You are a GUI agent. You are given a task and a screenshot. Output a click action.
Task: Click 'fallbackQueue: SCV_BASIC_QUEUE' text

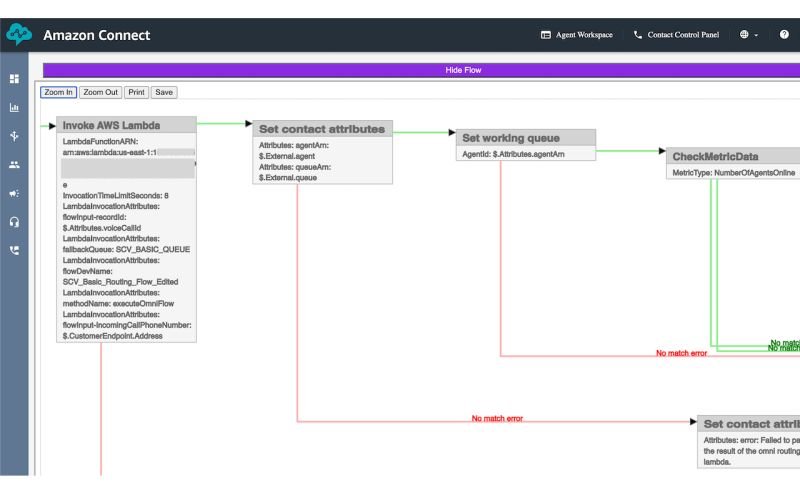126,249
